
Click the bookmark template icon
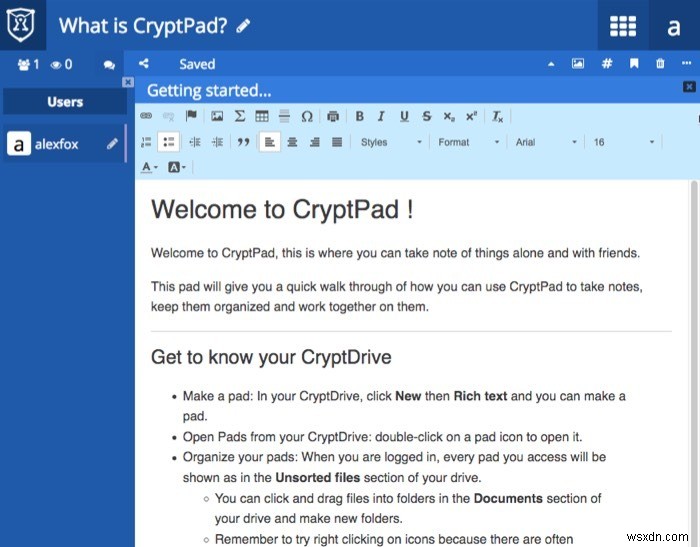pyautogui.click(x=634, y=64)
